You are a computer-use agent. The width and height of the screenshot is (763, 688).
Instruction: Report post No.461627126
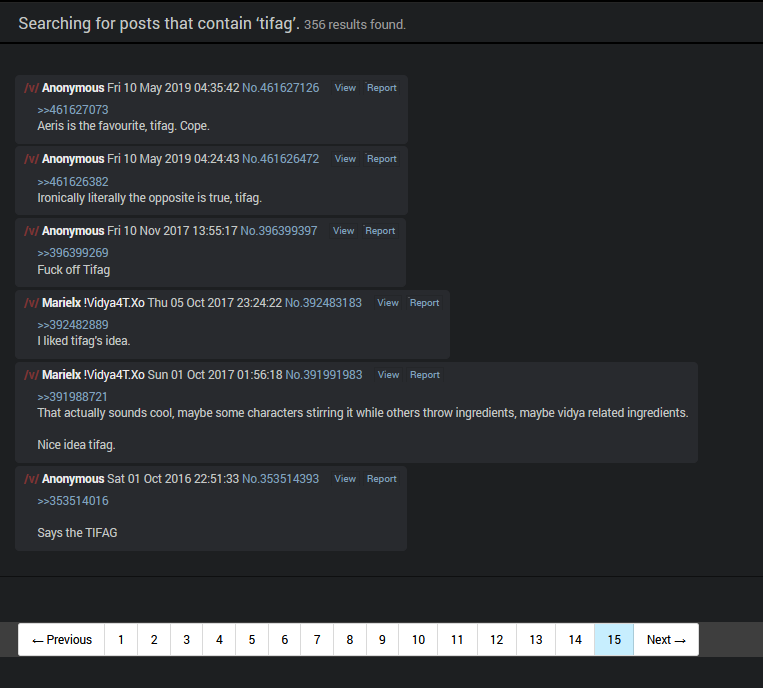(382, 88)
